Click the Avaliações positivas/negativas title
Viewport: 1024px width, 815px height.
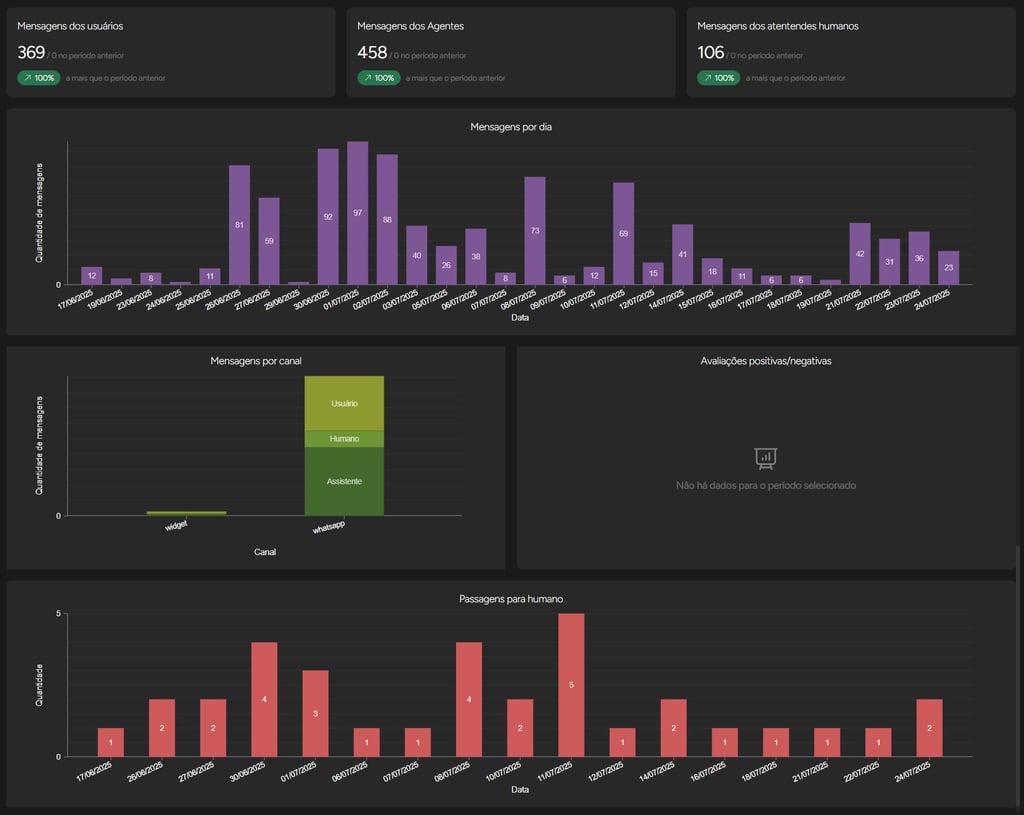(766, 360)
